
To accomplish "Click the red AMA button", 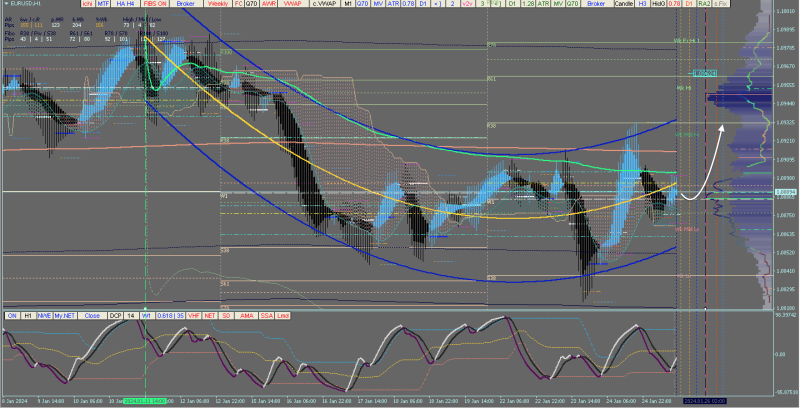I will tap(246, 316).
